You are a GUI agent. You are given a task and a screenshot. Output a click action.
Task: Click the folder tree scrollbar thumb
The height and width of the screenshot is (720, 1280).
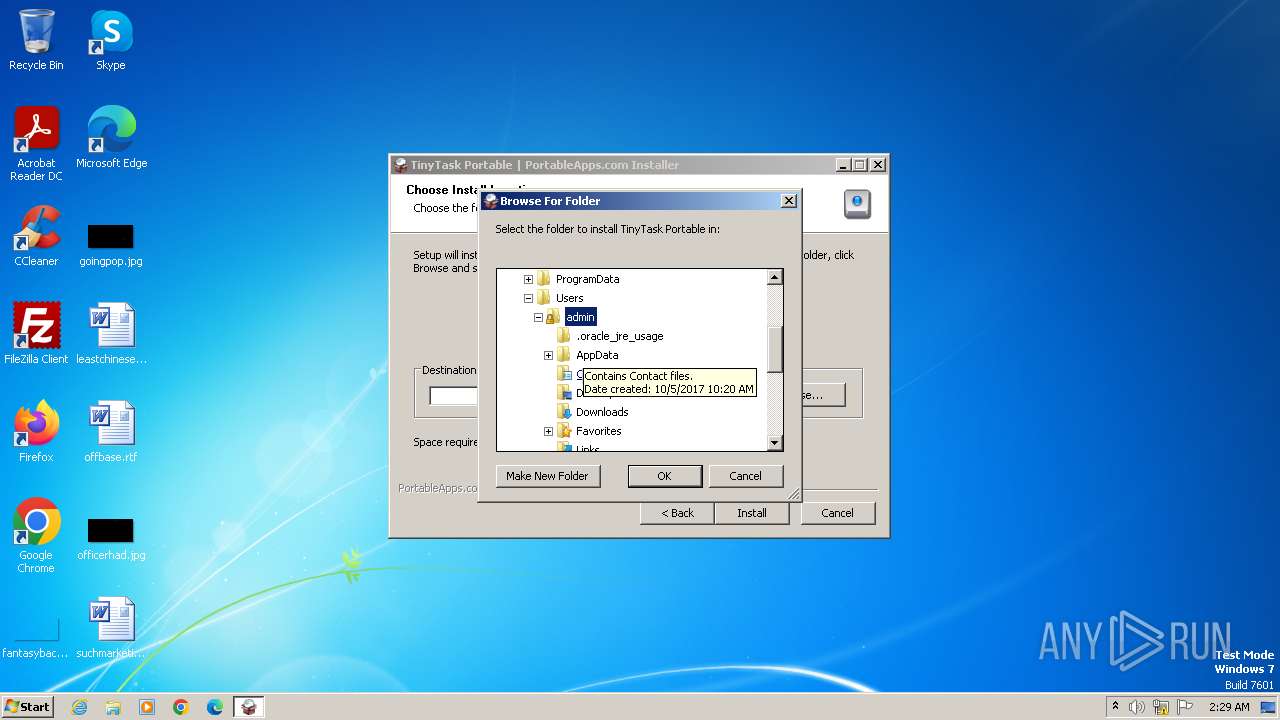(774, 349)
